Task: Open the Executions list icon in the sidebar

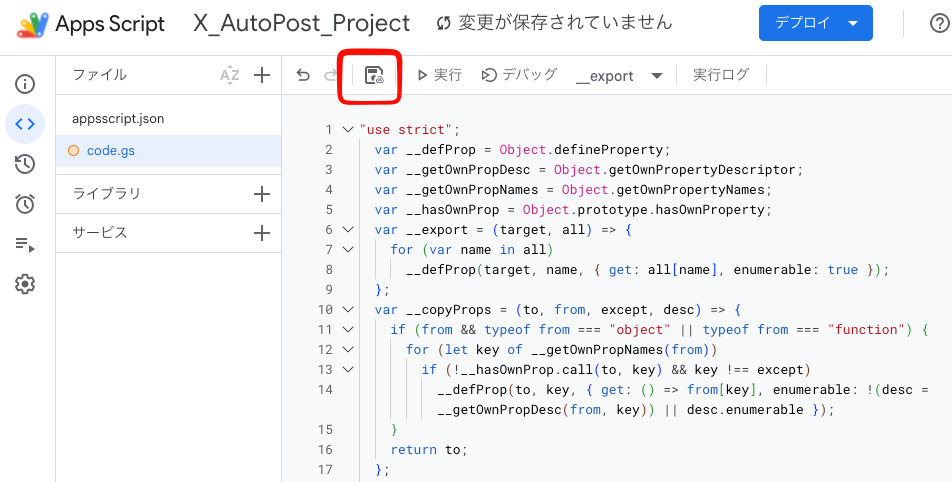Action: click(25, 245)
